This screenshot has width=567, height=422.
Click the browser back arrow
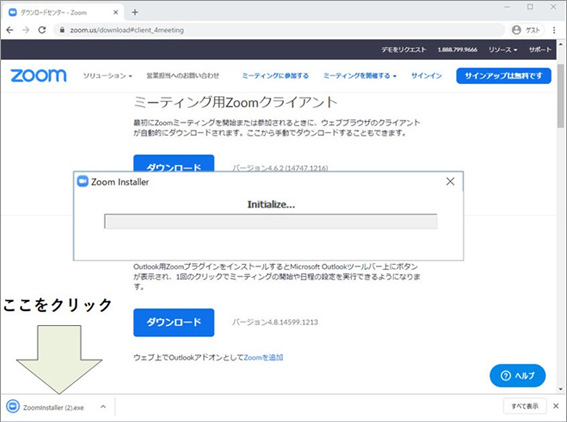point(10,30)
